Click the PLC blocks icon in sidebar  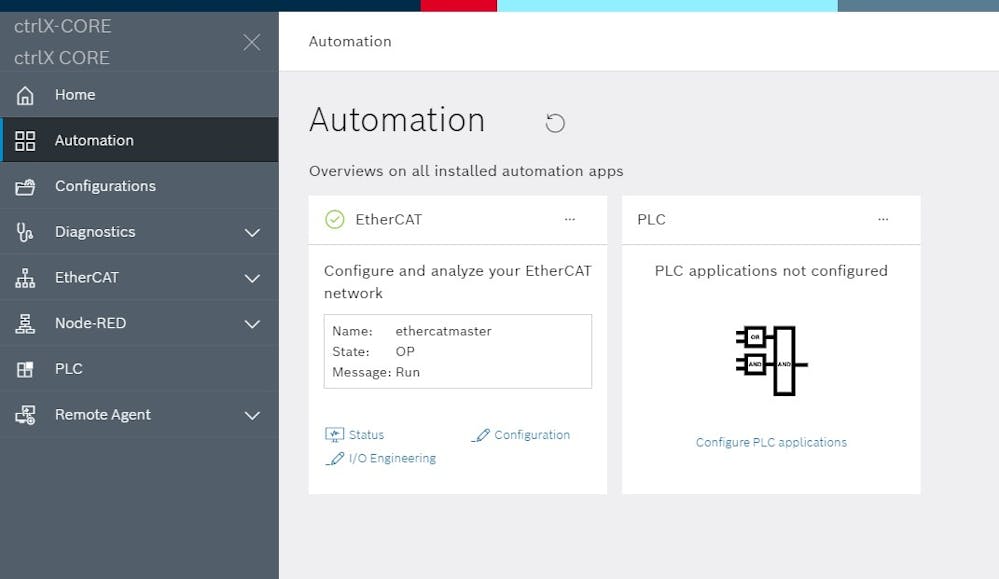25,369
